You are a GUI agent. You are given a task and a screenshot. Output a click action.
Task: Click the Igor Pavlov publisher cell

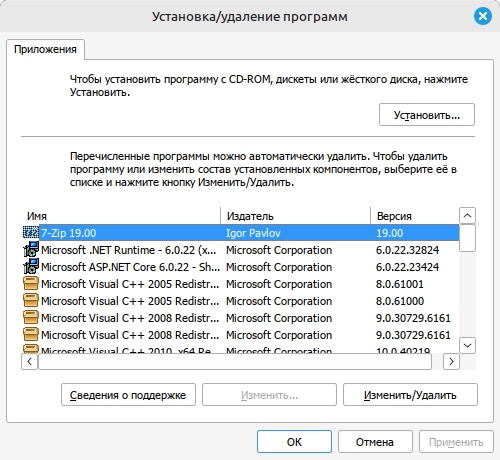[253, 233]
